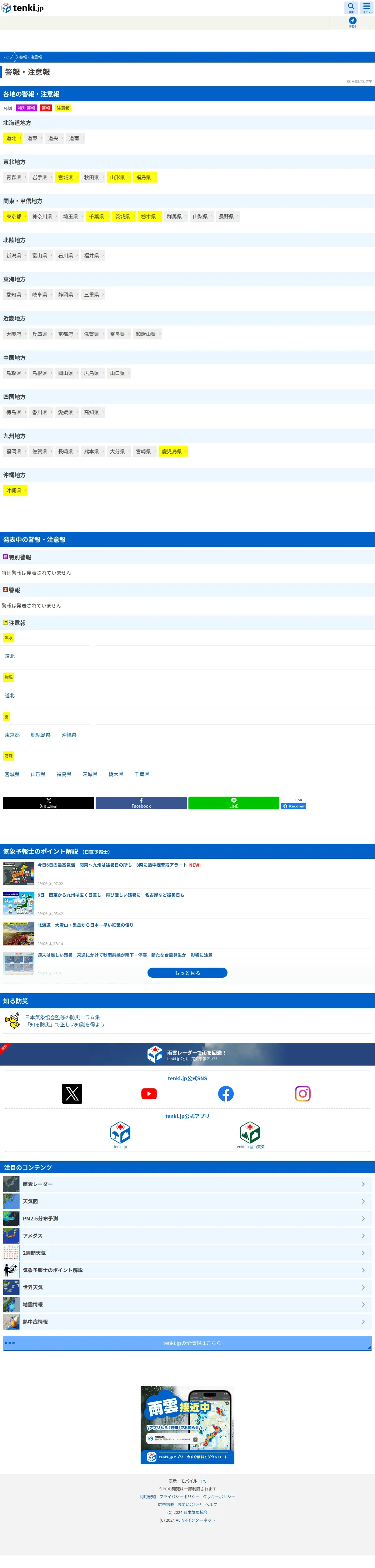Open プライバシーポリシー footer link
This screenshot has width=375, height=1568.
179,1497
